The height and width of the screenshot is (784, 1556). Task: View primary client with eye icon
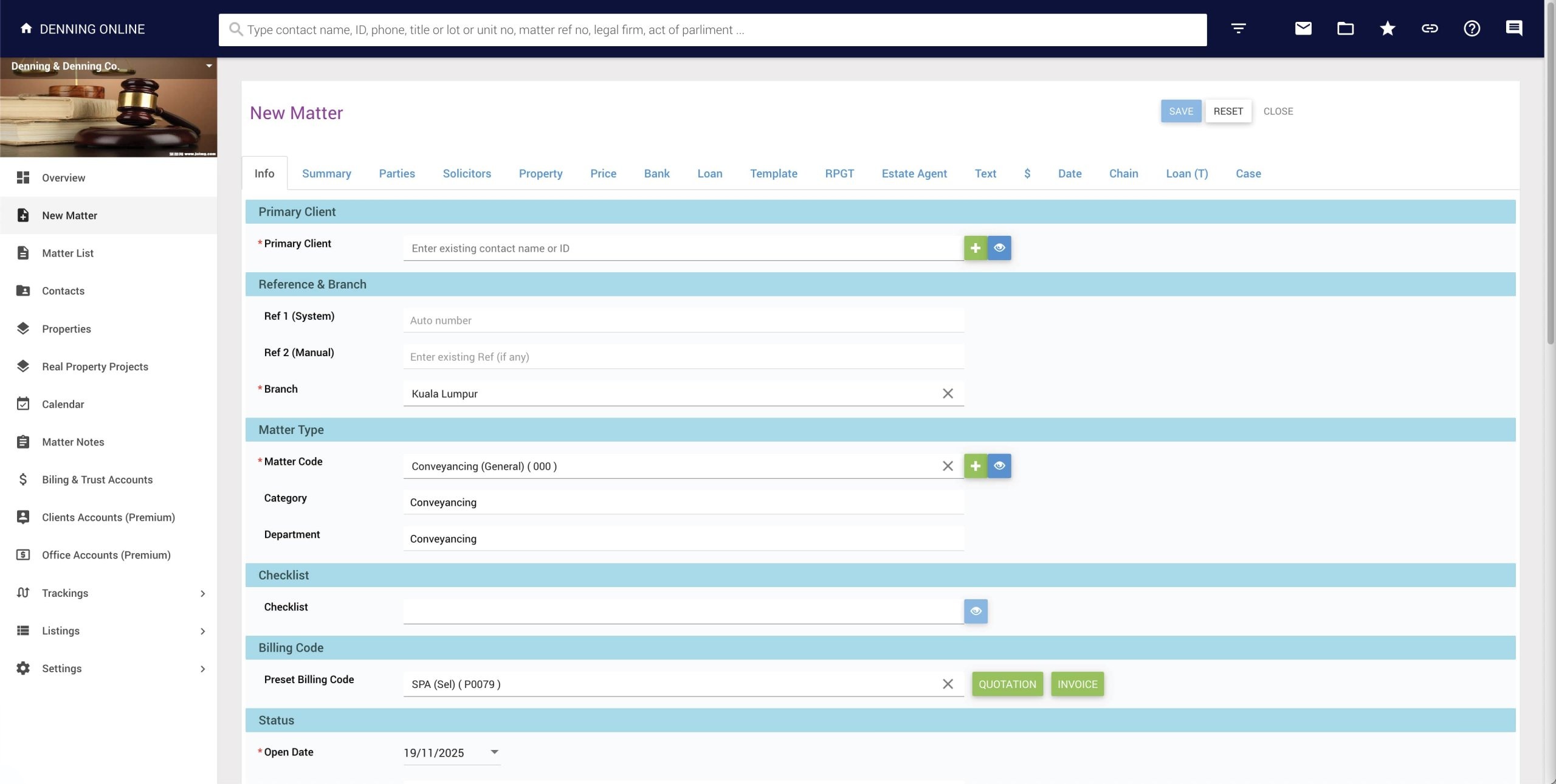coord(999,248)
